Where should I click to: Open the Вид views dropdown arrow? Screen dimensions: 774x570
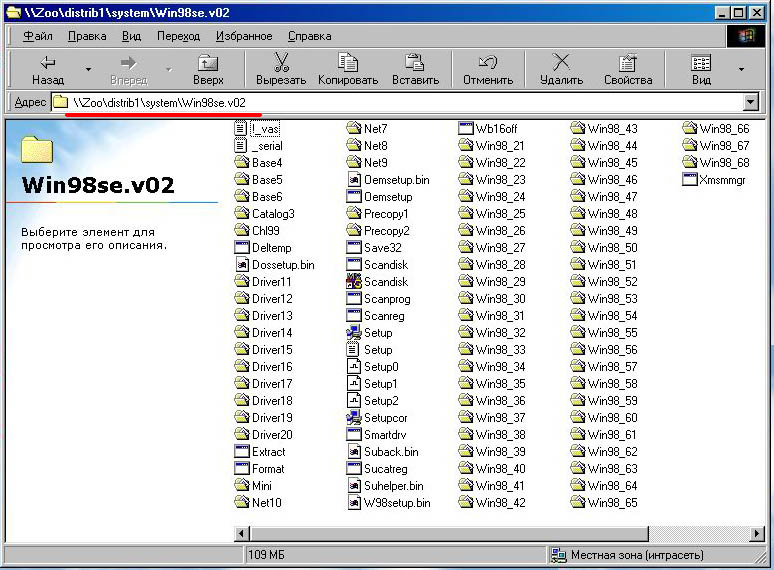pos(741,70)
